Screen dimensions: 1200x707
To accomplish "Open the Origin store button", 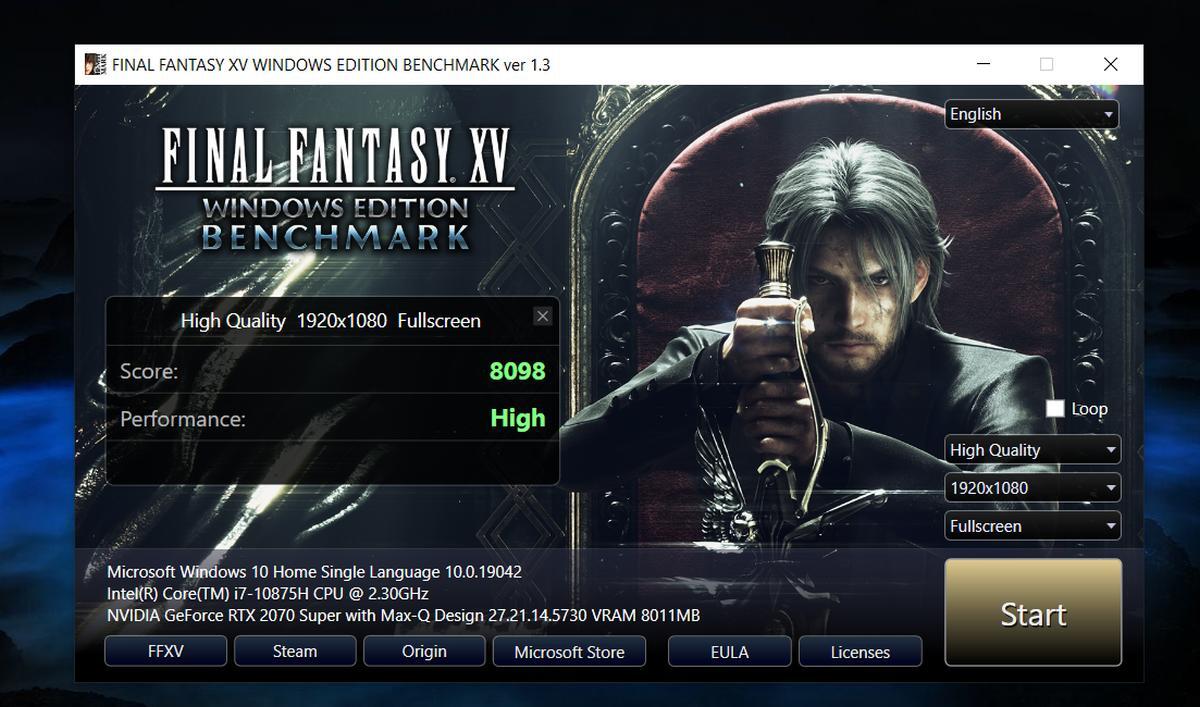I will [424, 651].
